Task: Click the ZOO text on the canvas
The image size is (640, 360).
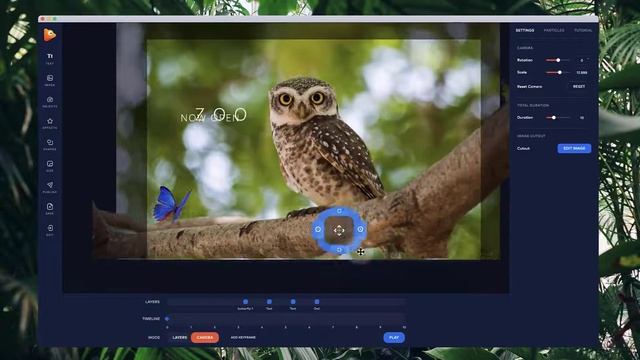Action: (221, 114)
